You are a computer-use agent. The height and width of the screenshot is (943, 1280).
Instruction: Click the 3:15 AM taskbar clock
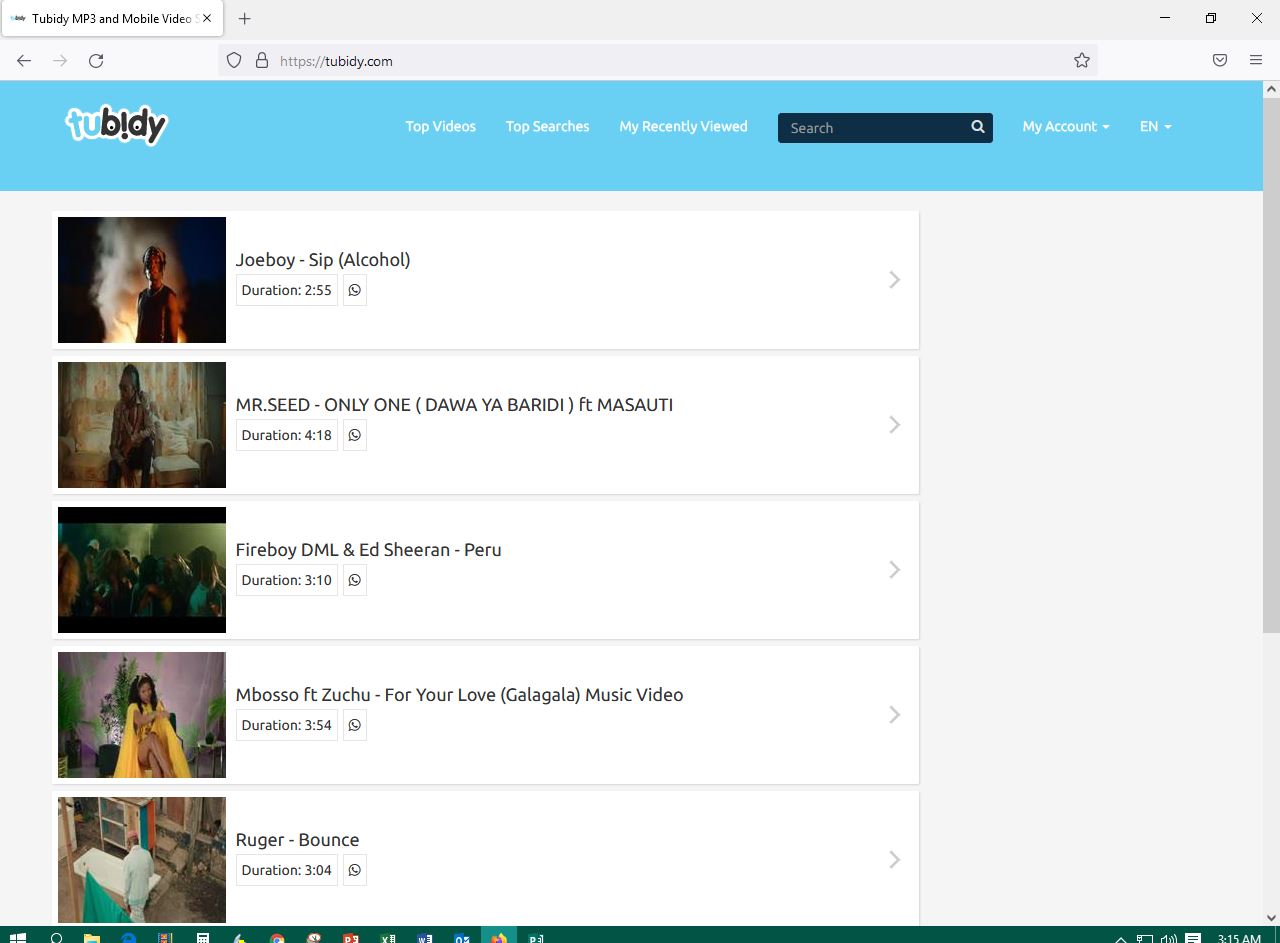coord(1239,938)
